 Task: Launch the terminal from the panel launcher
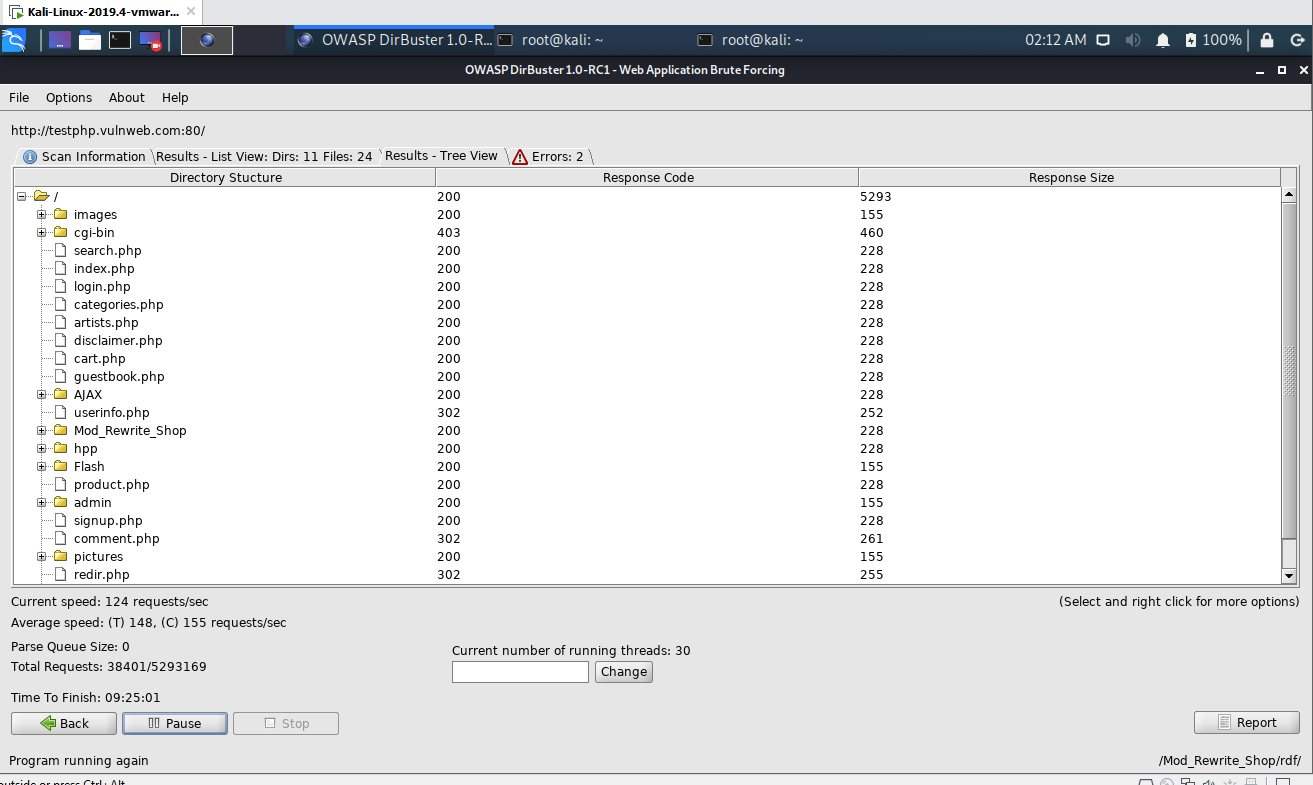pos(120,40)
